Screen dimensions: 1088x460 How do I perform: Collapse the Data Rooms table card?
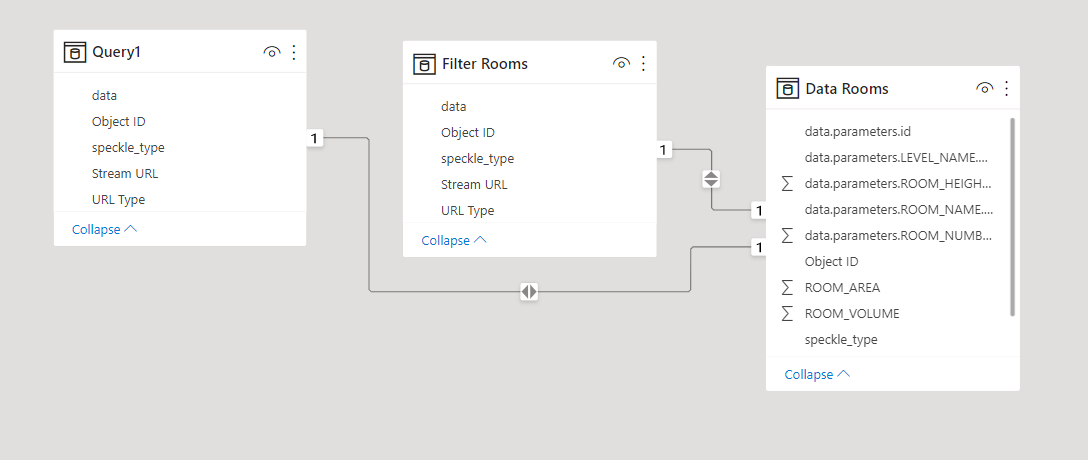click(x=817, y=374)
